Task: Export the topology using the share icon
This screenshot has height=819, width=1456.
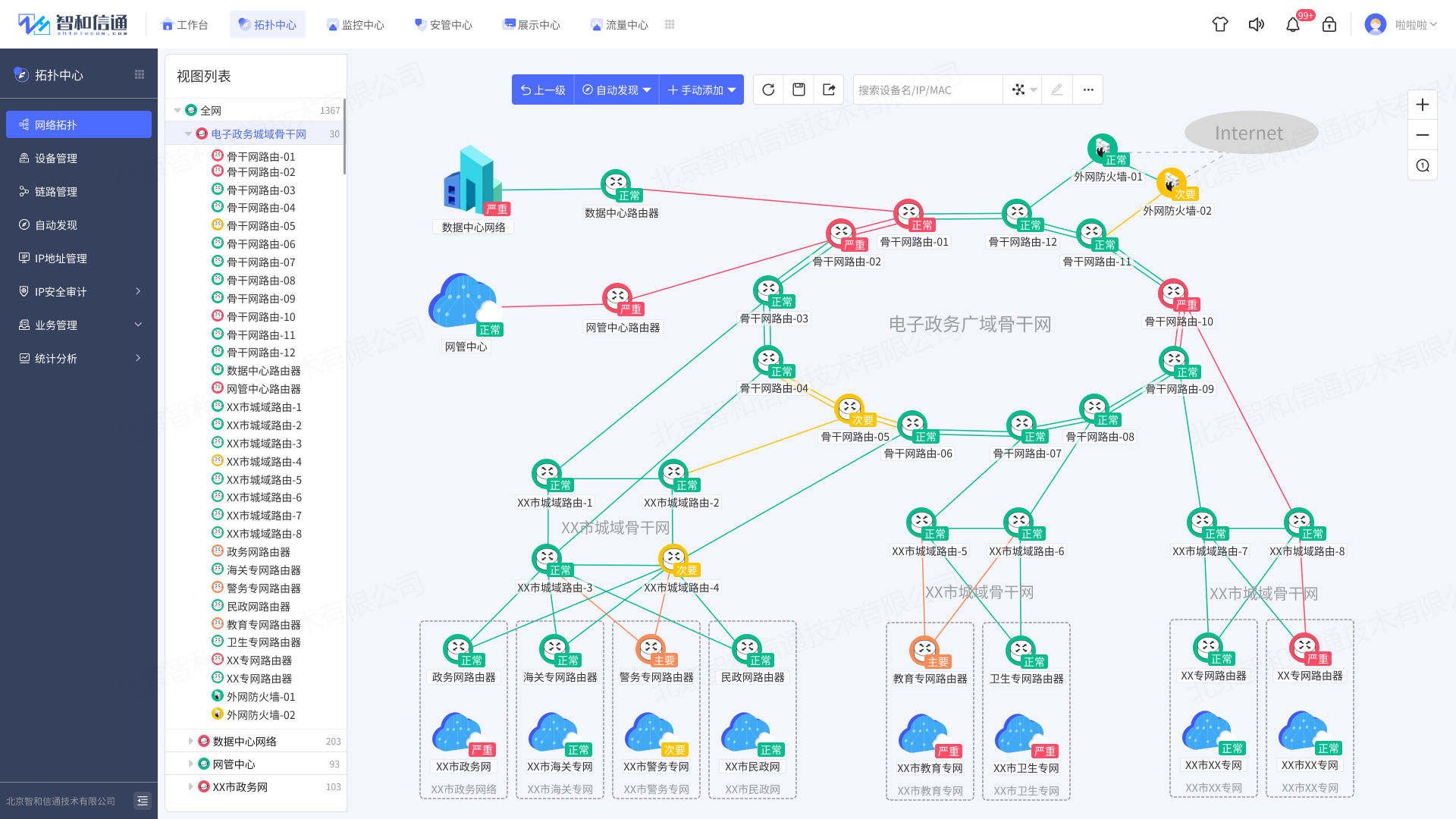Action: (x=829, y=89)
